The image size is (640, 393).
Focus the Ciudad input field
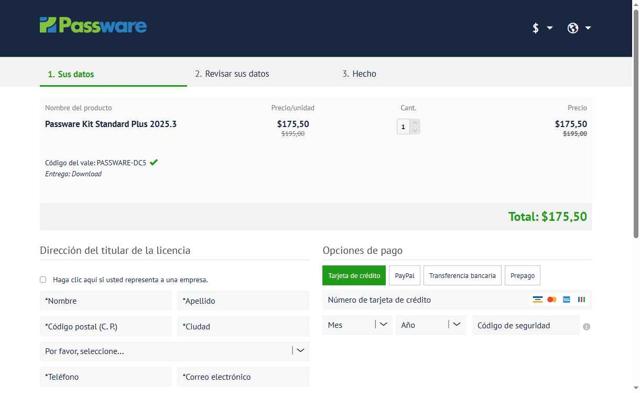click(243, 326)
